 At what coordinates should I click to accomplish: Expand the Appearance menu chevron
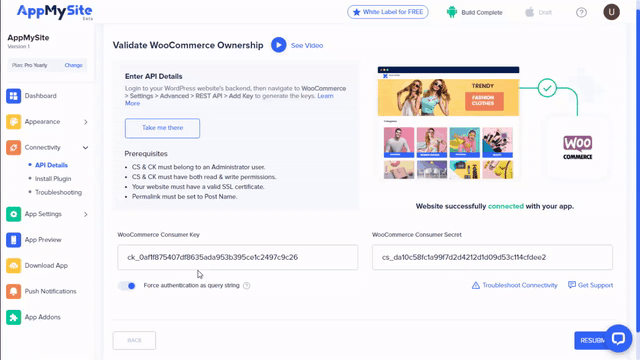coord(86,122)
